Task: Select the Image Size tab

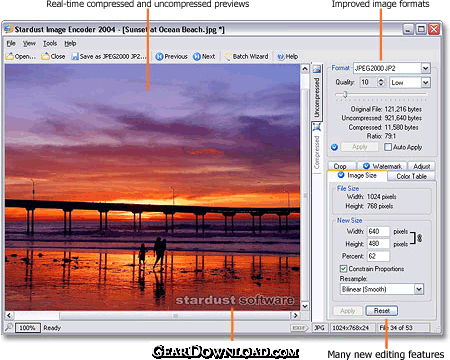Action: pos(357,175)
